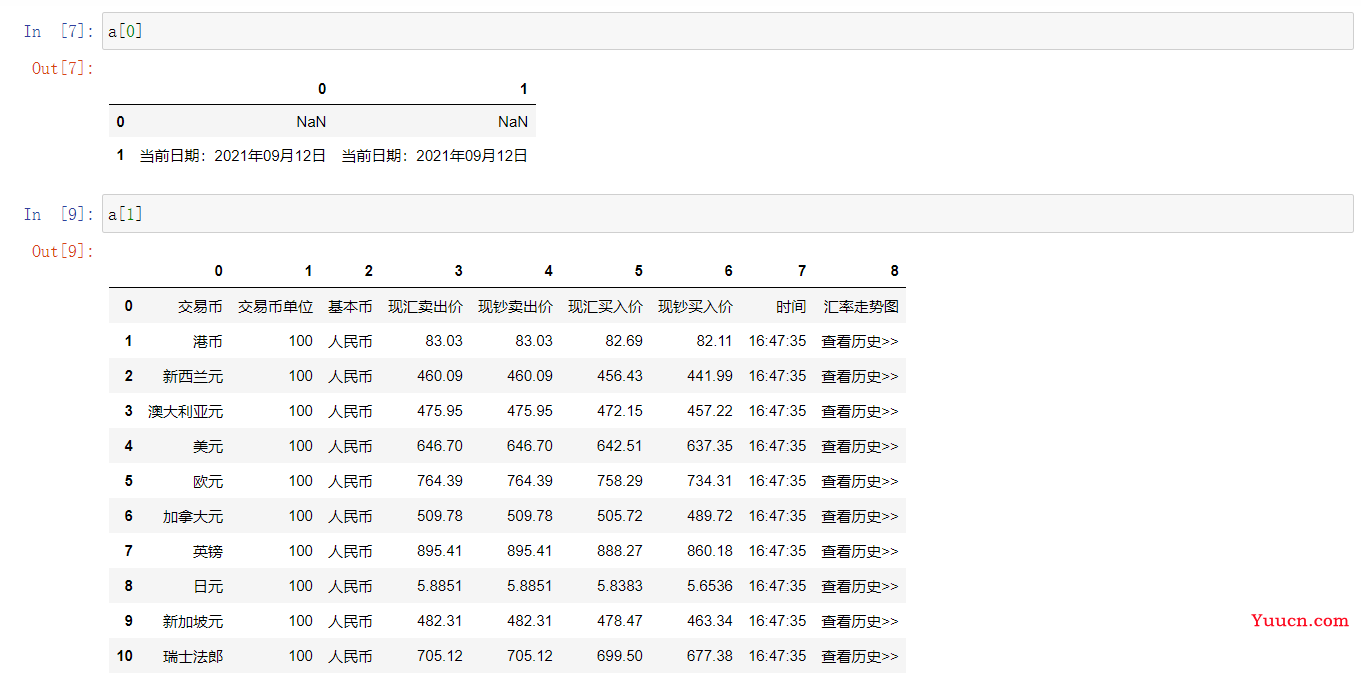Open 查看历史>> for 加拿大元
This screenshot has height=675, width=1361.
[x=860, y=516]
